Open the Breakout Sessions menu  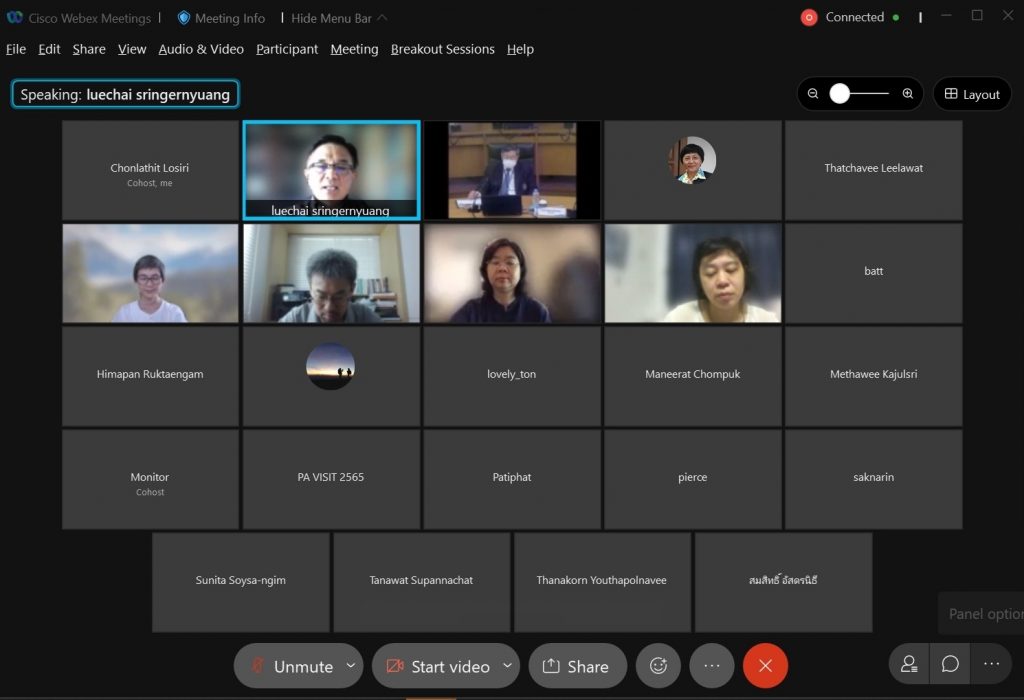point(442,49)
